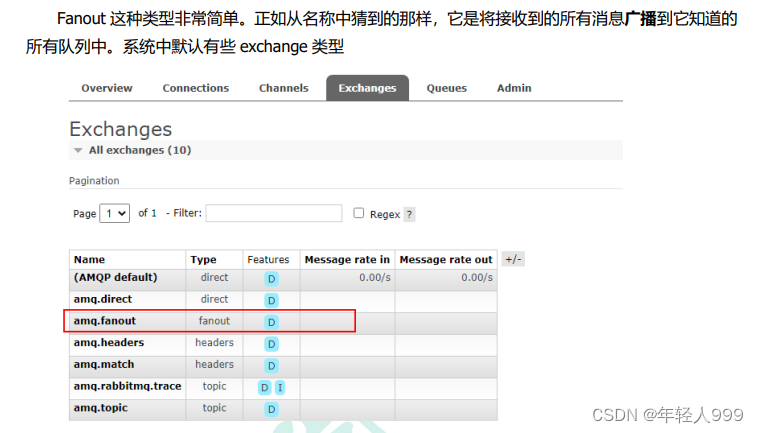Click the +/- column selector
The height and width of the screenshot is (433, 758).
coord(512,259)
